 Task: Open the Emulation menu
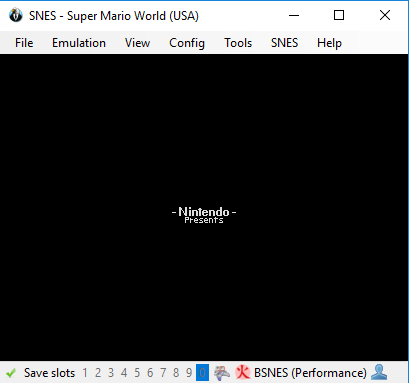[x=79, y=43]
